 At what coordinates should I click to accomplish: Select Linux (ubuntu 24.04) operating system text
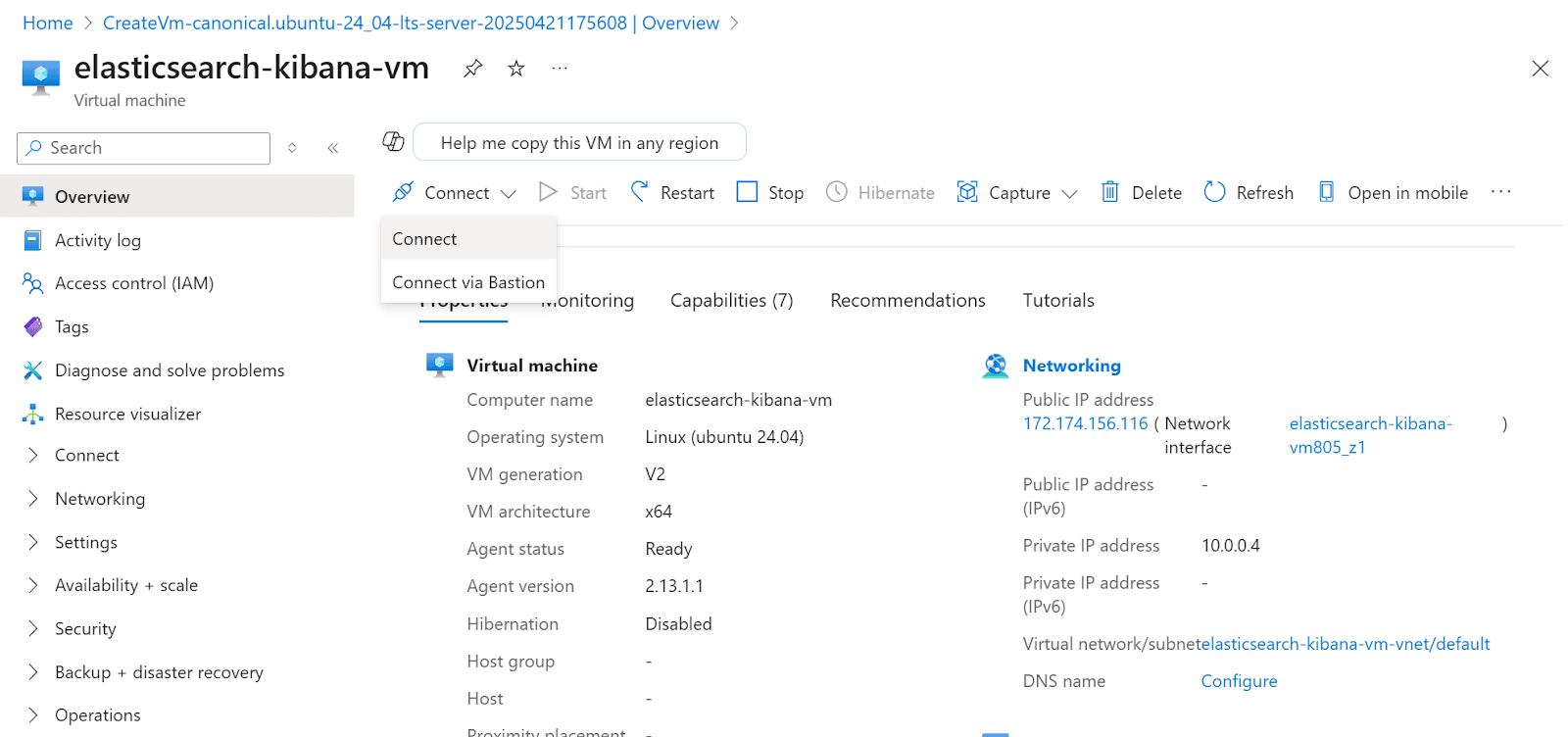coord(724,437)
